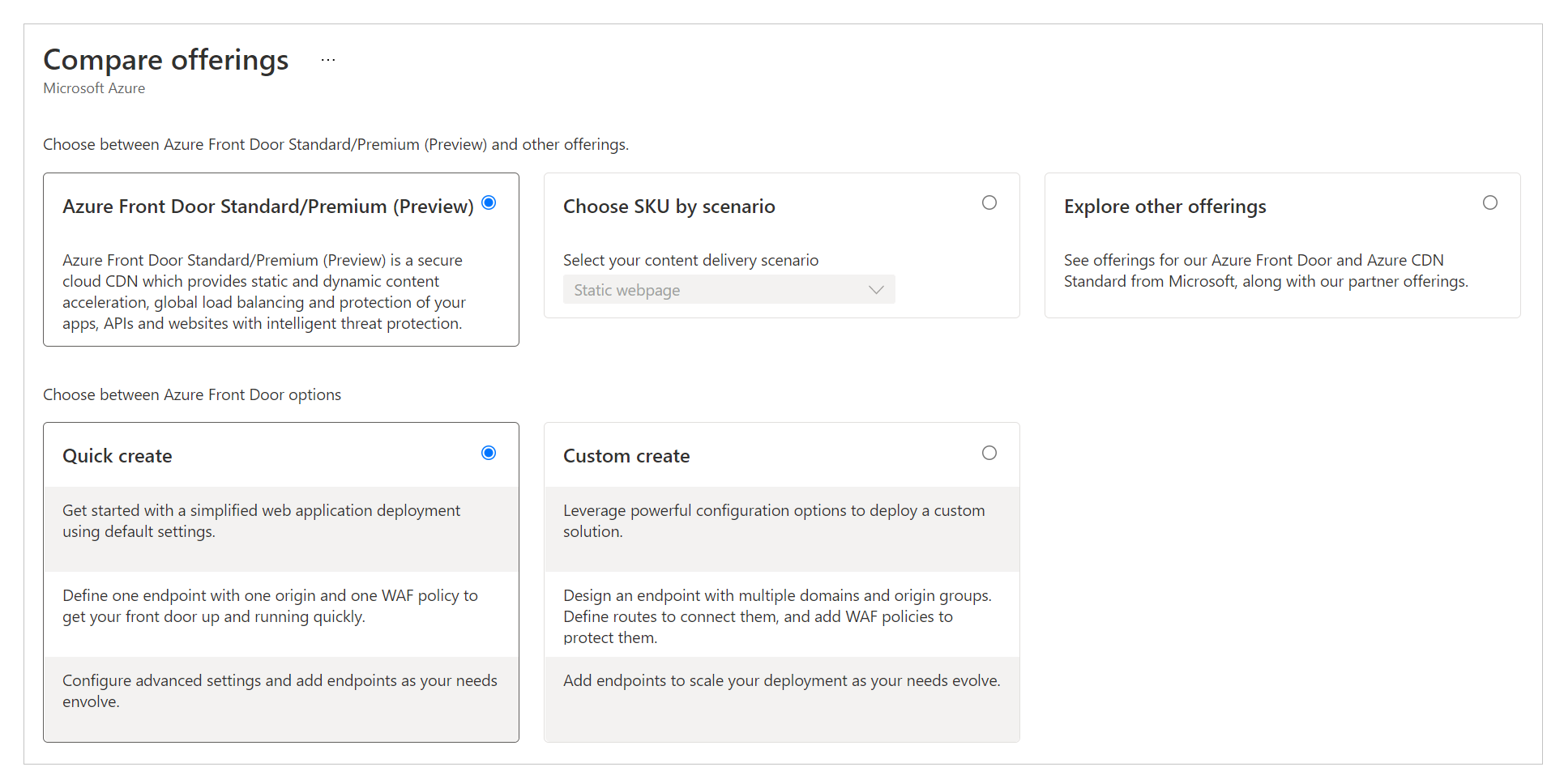This screenshot has height=784, width=1564.
Task: Expand the content delivery scenario selector
Action: point(729,289)
